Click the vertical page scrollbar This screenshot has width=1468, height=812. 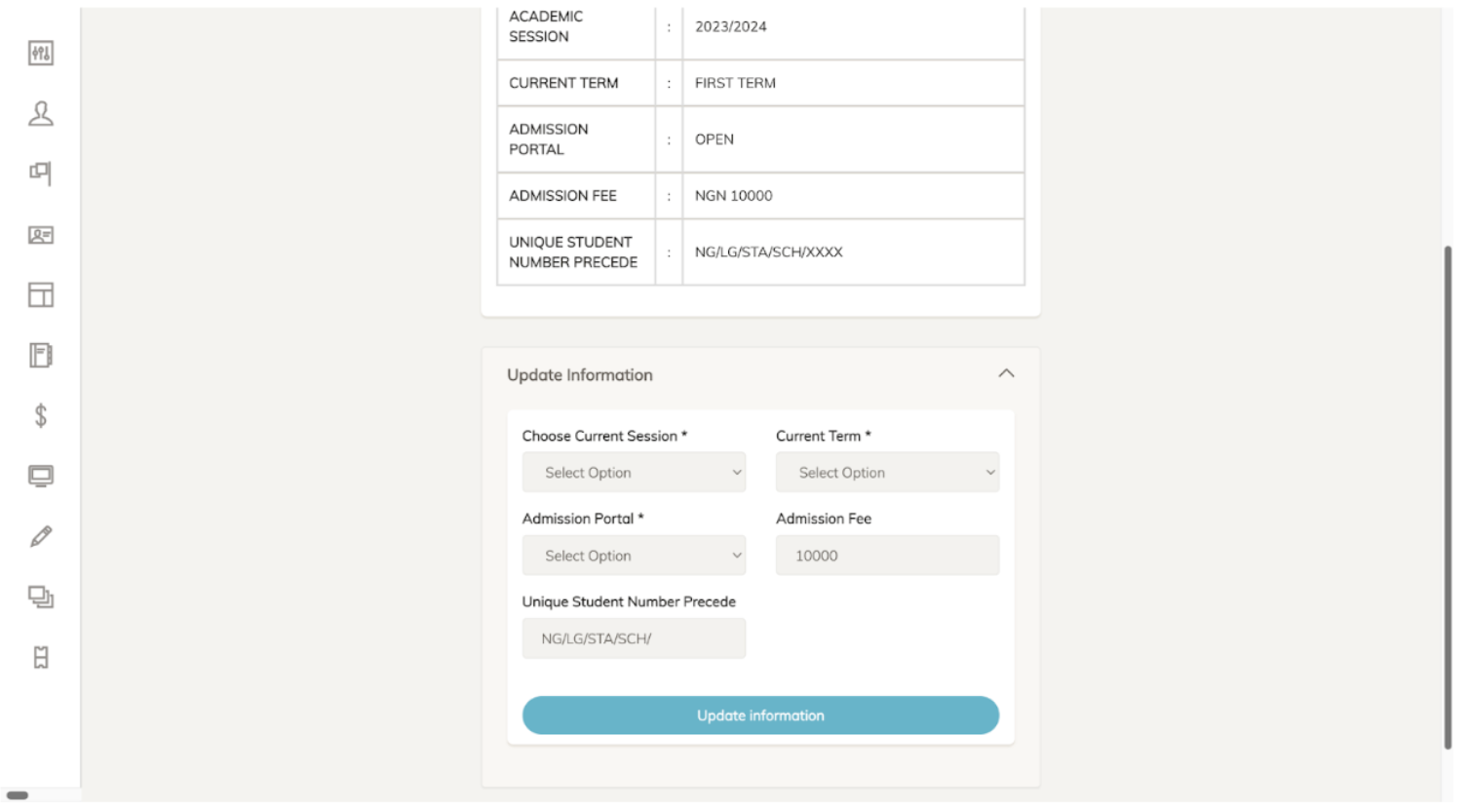coord(1448,497)
